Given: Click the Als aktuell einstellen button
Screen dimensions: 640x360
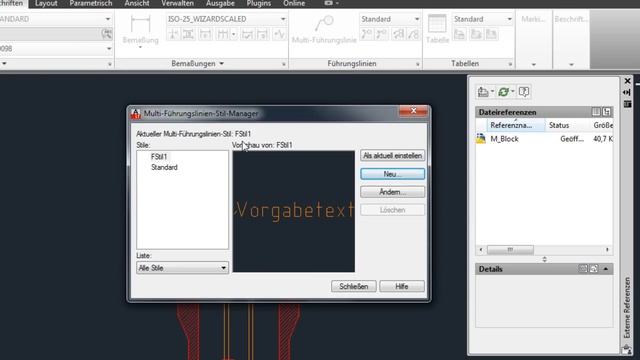Looking at the screenshot, I should [x=392, y=156].
